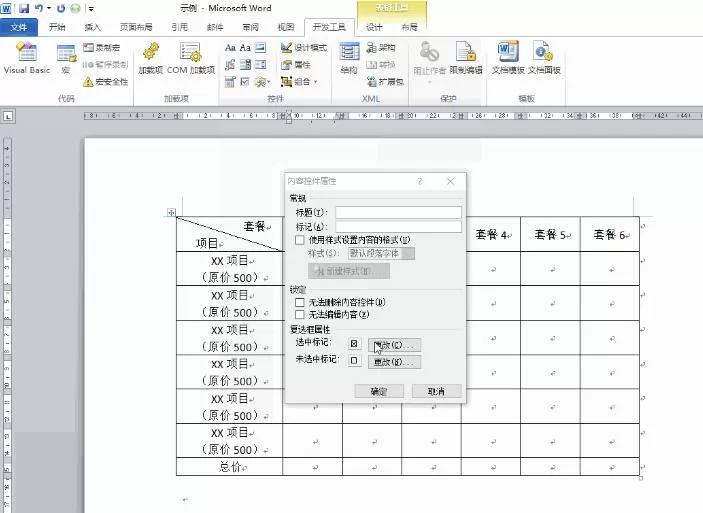
Task: Insert check box content control
Action: click(245, 82)
